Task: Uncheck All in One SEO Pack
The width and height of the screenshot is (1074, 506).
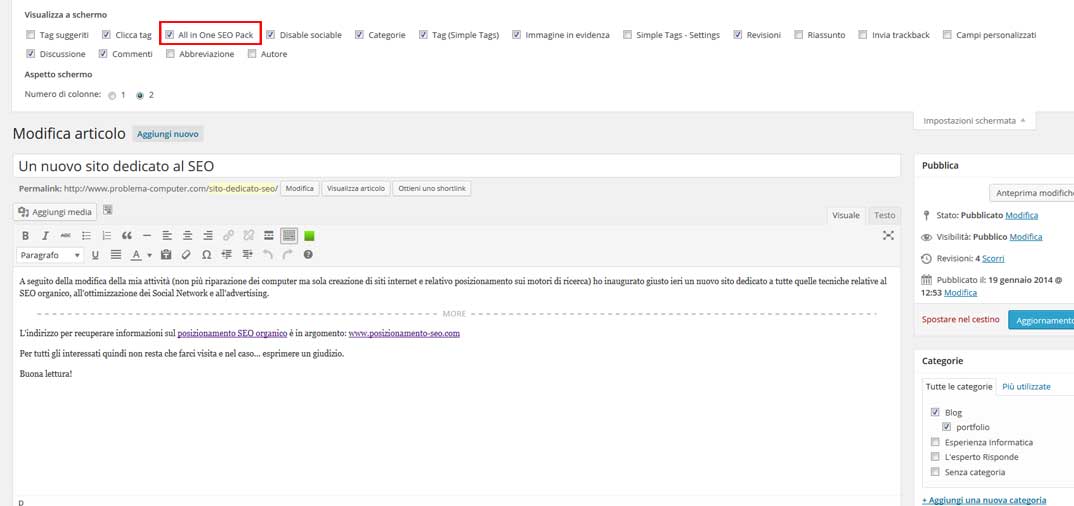Action: pyautogui.click(x=169, y=34)
